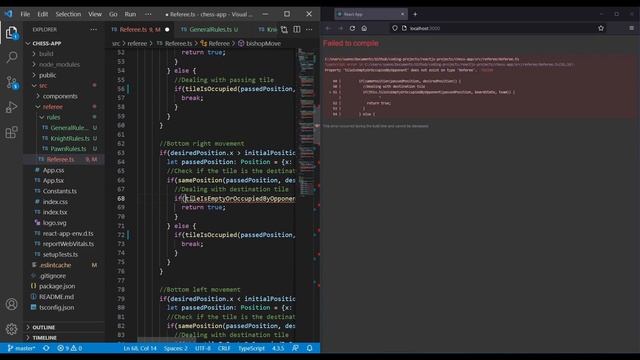Open the Selection menu
The image size is (640, 360).
[x=68, y=14]
